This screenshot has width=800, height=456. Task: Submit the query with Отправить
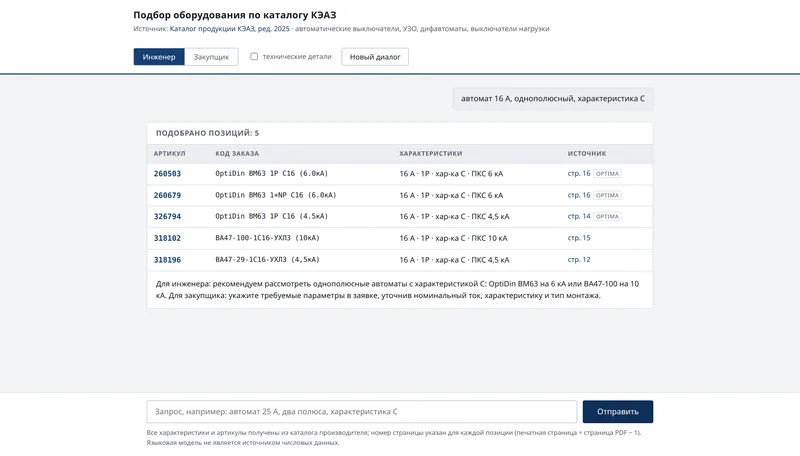point(618,412)
